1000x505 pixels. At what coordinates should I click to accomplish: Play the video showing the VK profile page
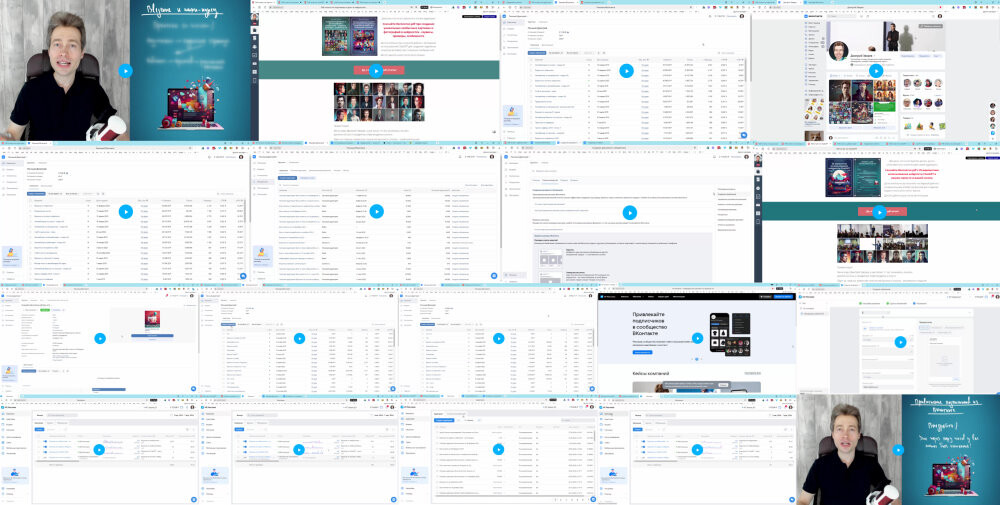tap(876, 71)
